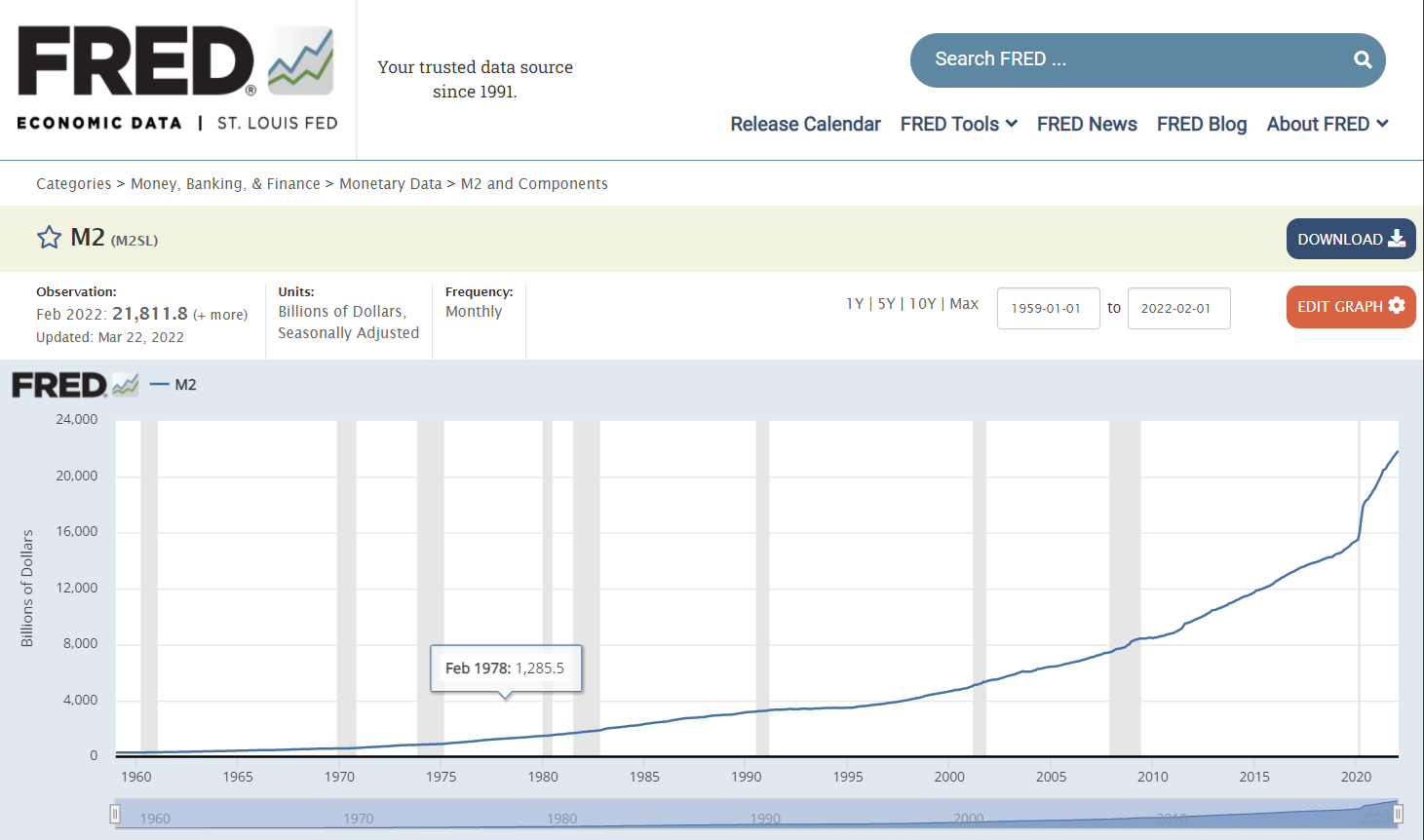The width and height of the screenshot is (1424, 840).
Task: Open the Monetary Data breadcrumb
Action: (x=391, y=184)
